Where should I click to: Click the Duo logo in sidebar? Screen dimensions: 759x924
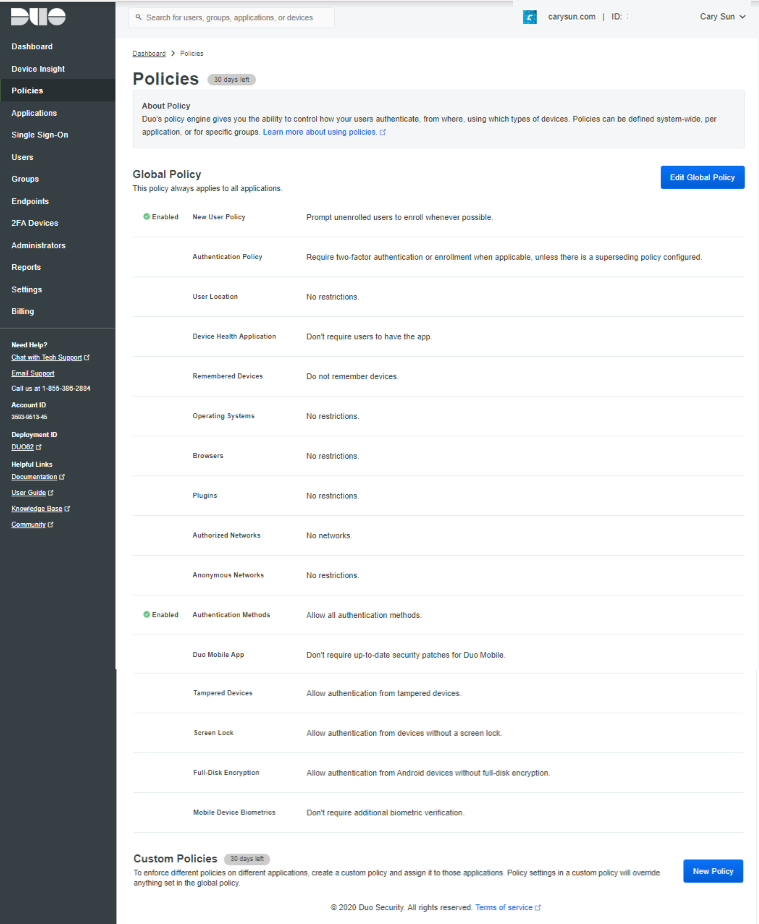point(38,16)
